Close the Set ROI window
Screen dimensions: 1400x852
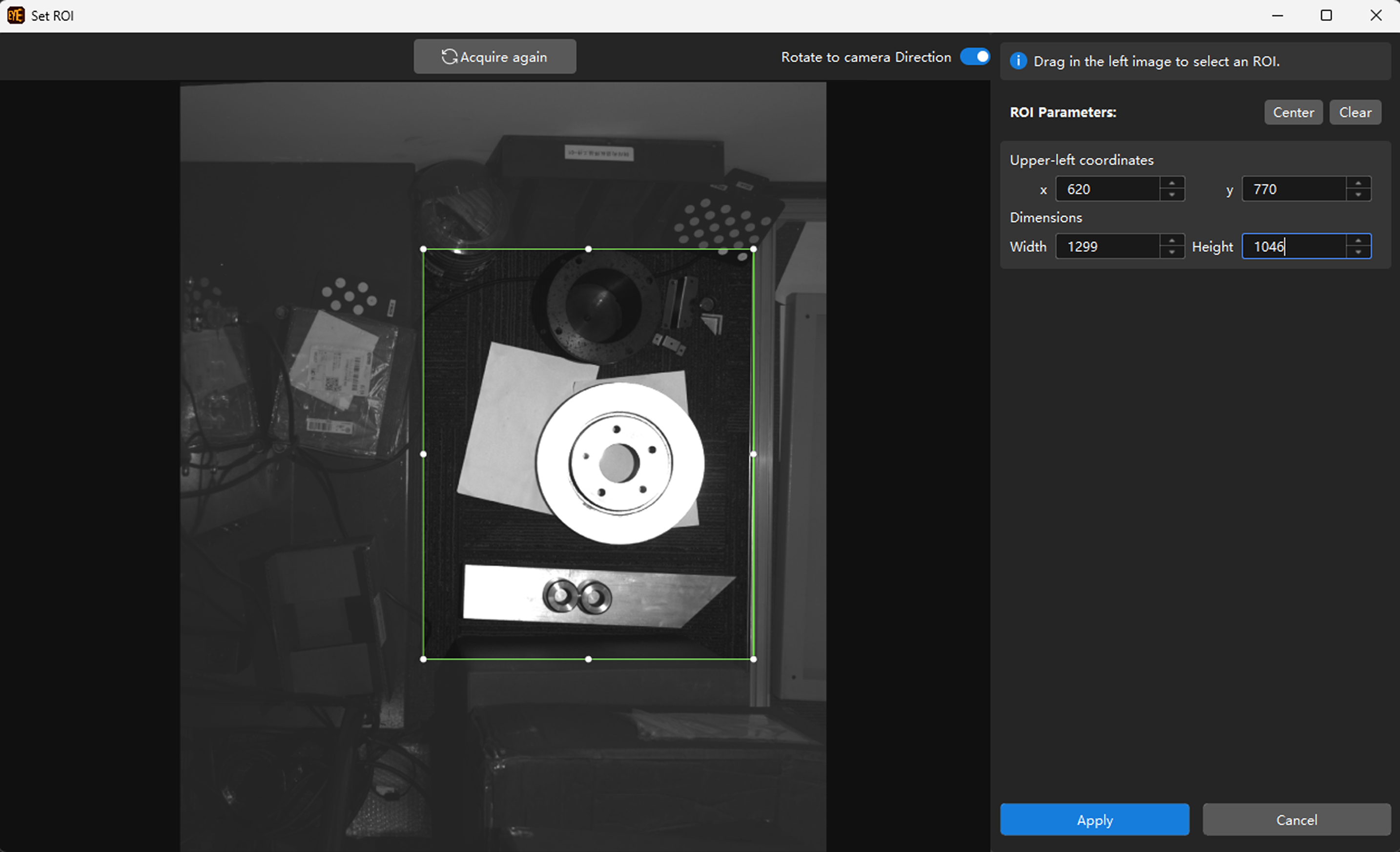(1376, 15)
